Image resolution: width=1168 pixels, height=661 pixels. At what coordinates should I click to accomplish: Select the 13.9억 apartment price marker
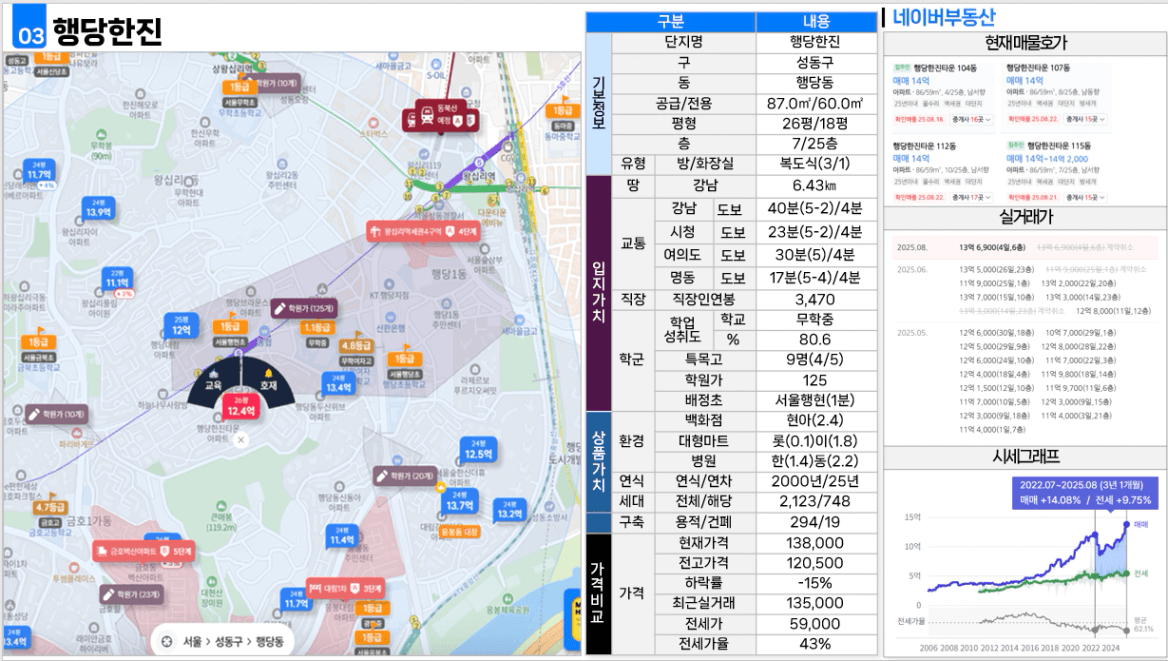(x=98, y=208)
